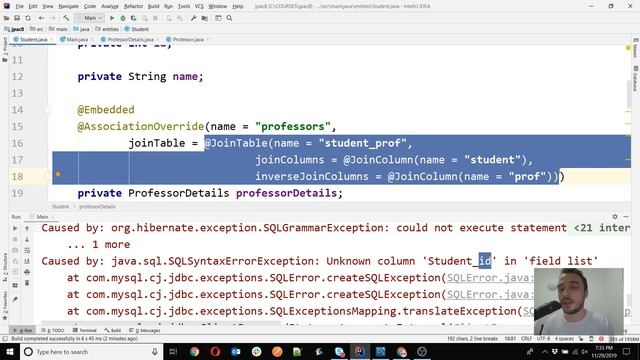Open Settings via wrench icon

193,18
